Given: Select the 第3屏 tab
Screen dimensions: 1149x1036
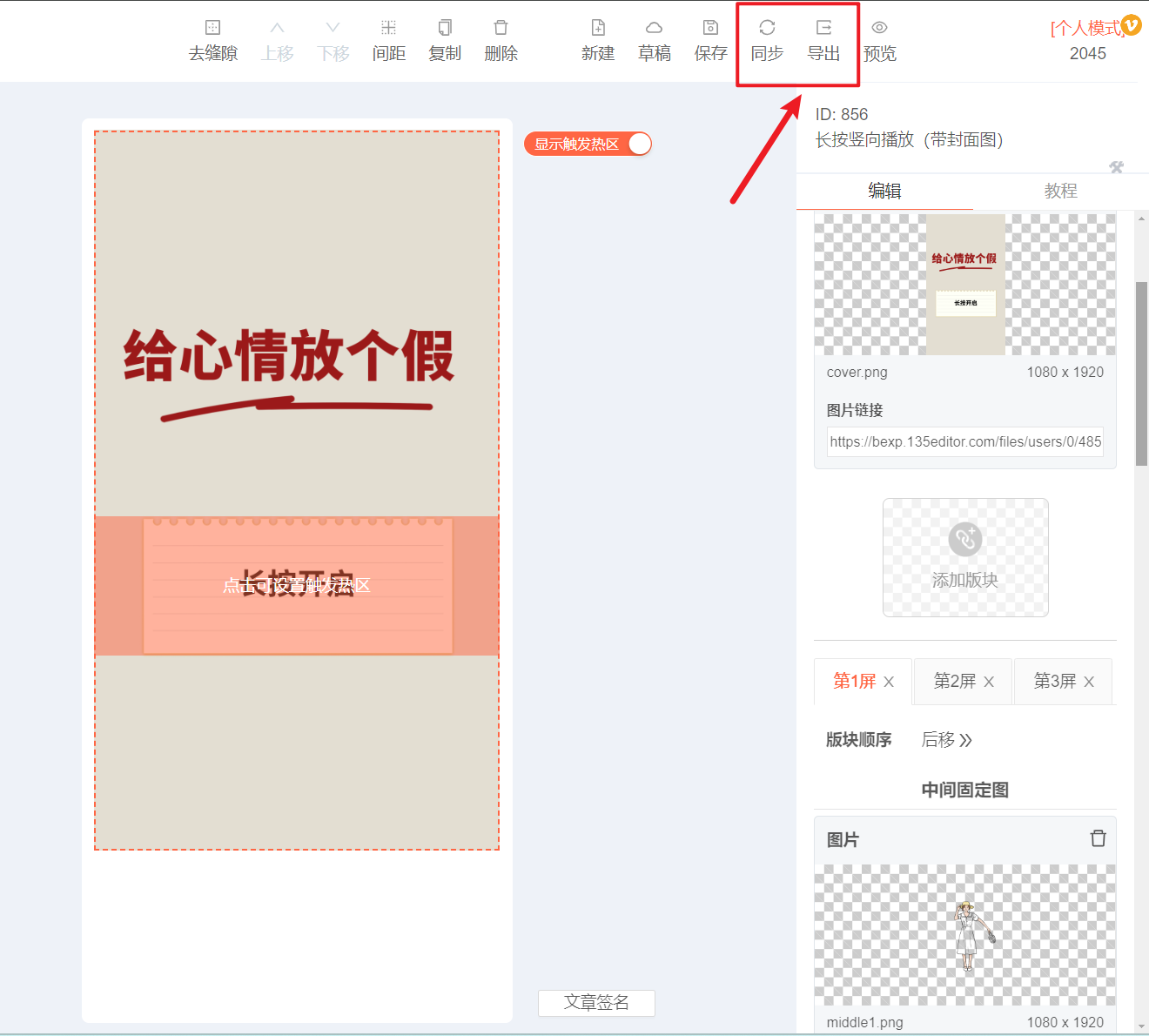Looking at the screenshot, I should click(x=1054, y=681).
